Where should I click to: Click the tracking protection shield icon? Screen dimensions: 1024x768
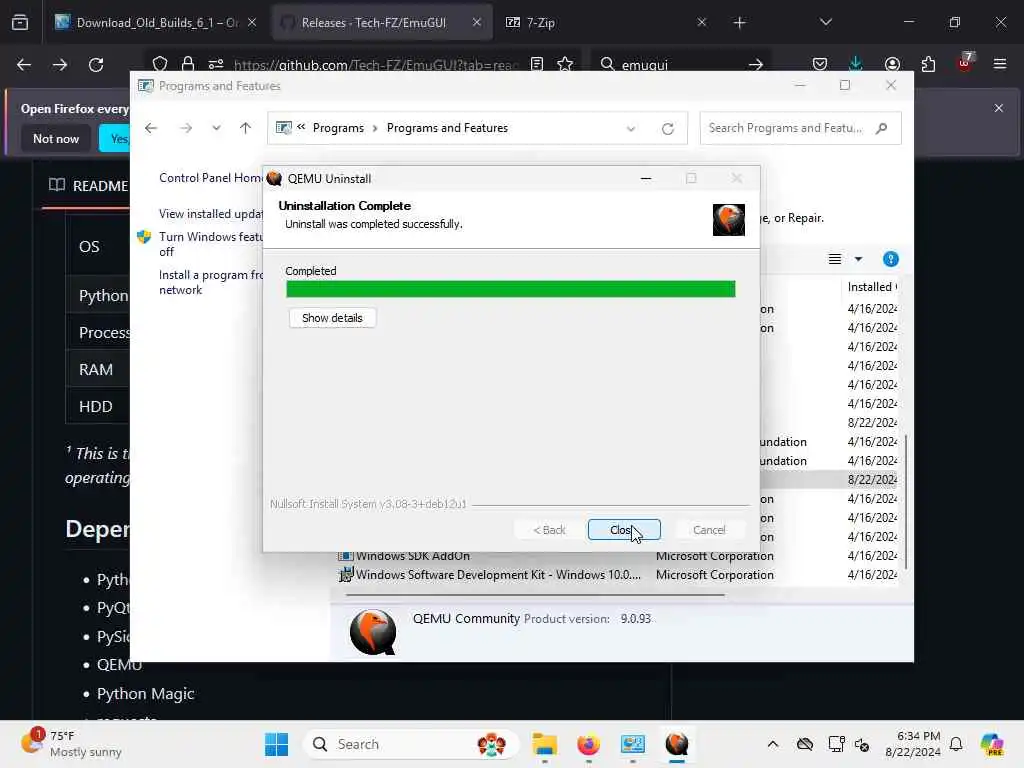click(x=160, y=64)
